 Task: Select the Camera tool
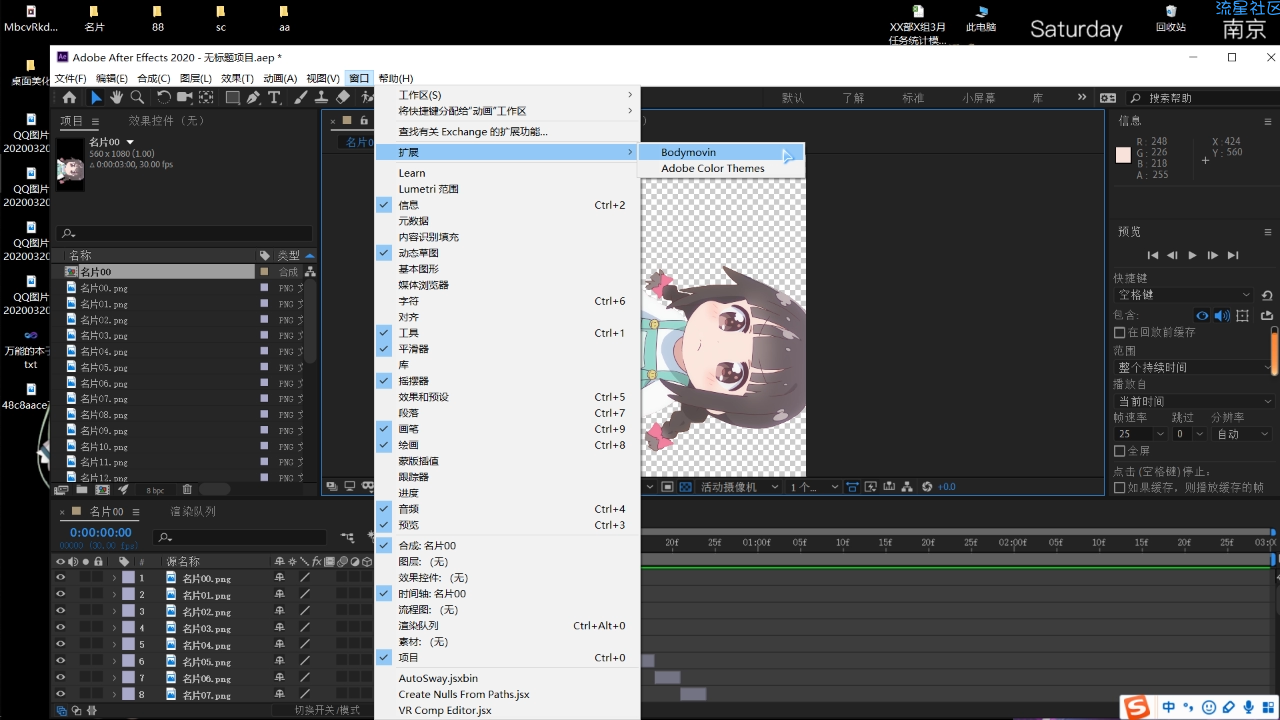(185, 98)
